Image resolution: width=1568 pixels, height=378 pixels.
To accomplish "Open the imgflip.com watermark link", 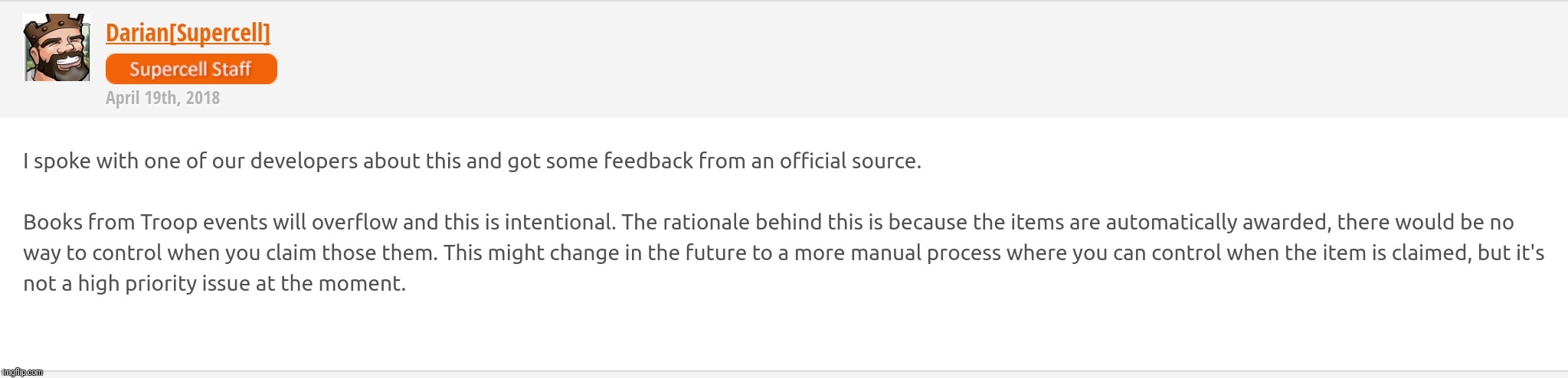I will click(22, 371).
